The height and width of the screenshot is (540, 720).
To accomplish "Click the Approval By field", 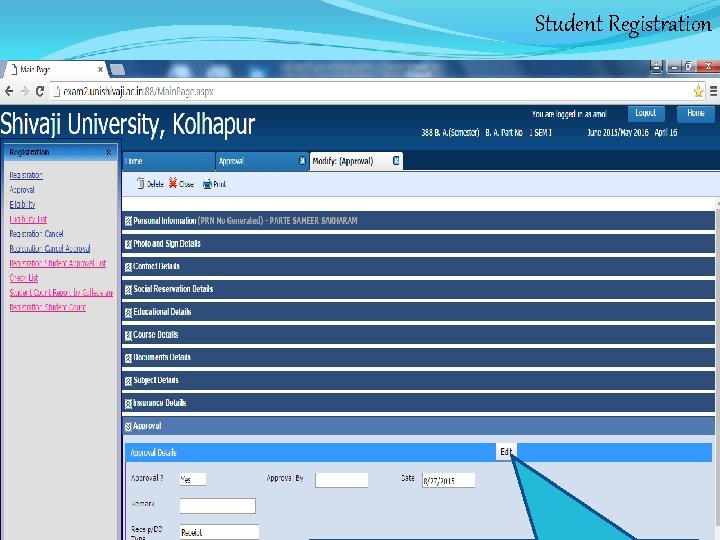I will click(342, 480).
